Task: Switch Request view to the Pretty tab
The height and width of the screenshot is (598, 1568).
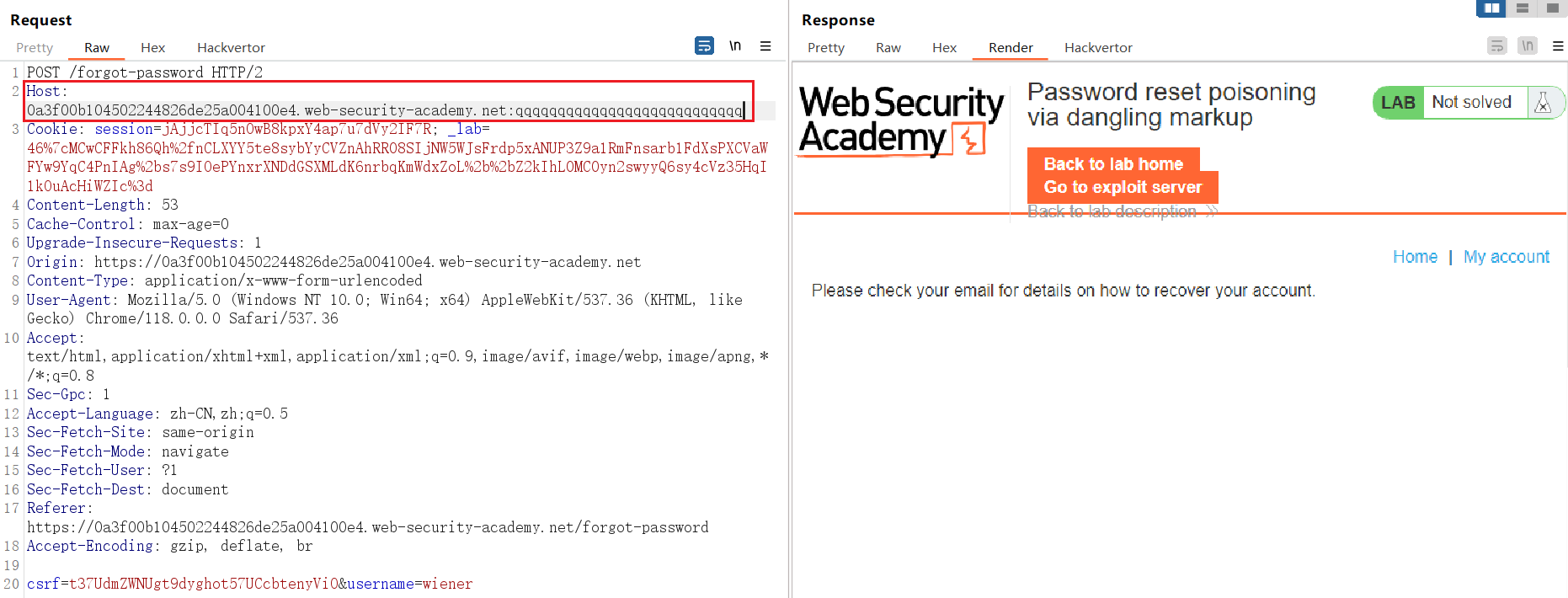Action: coord(35,47)
